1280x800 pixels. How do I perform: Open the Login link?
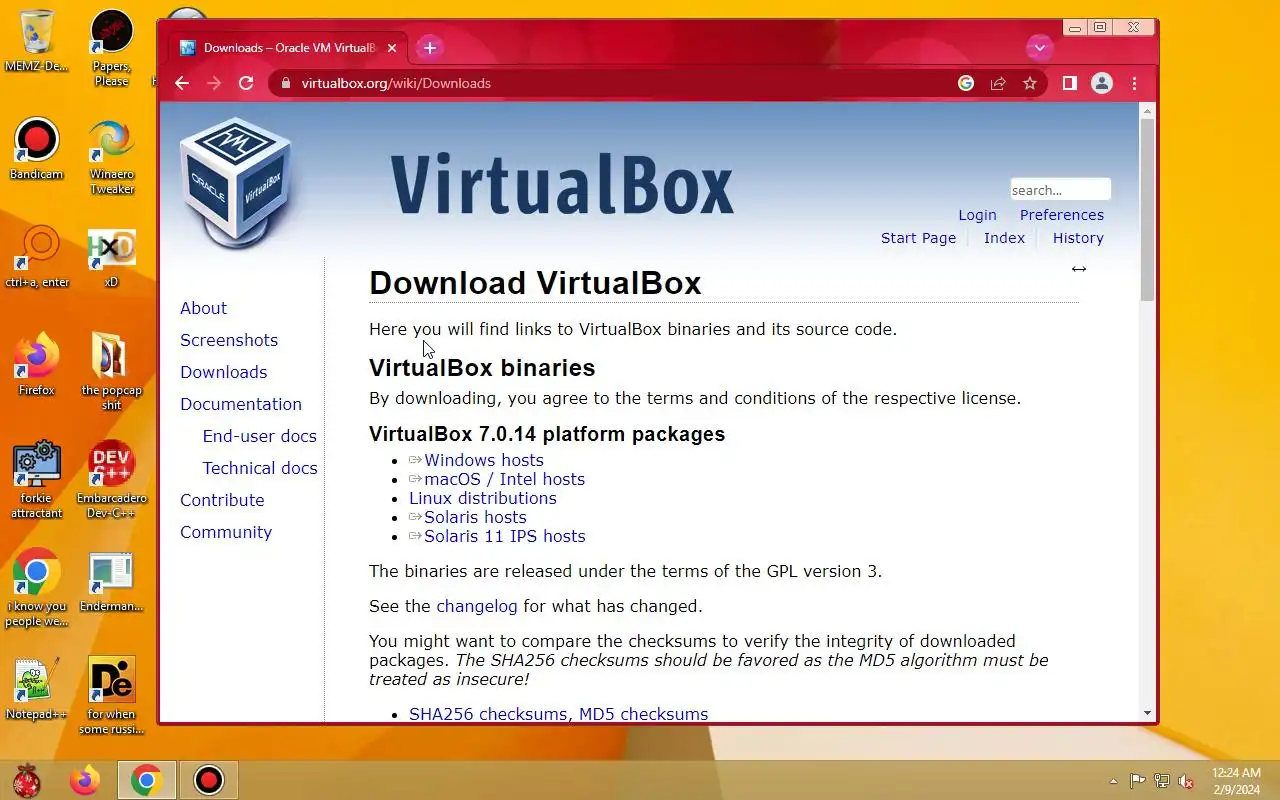pos(977,215)
